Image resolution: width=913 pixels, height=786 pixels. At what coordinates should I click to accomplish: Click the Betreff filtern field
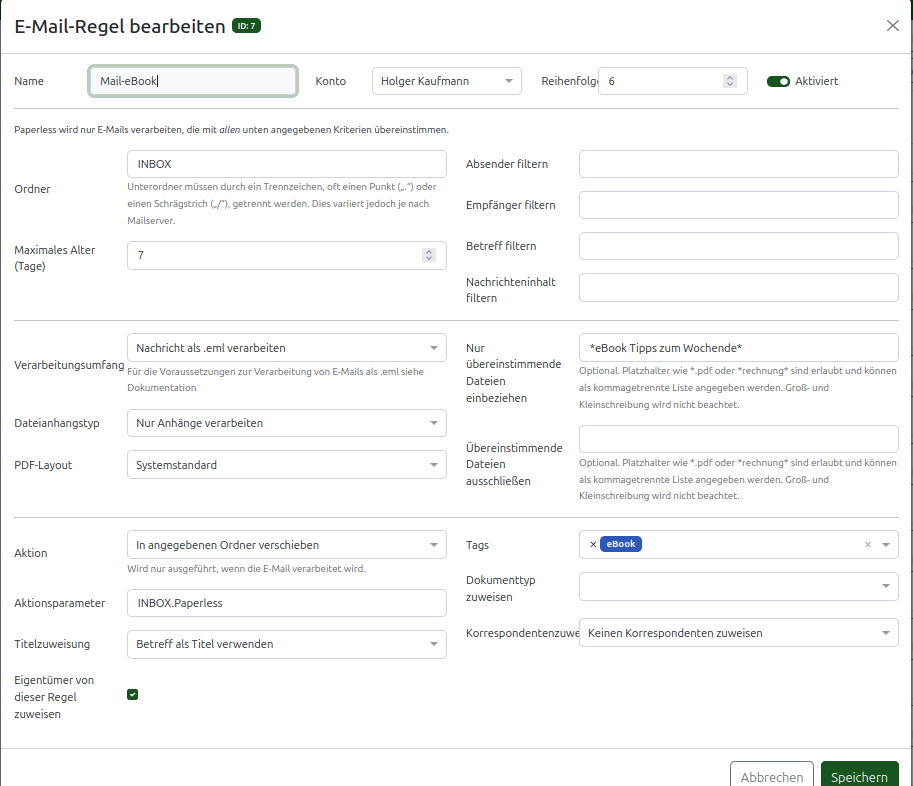pos(738,246)
